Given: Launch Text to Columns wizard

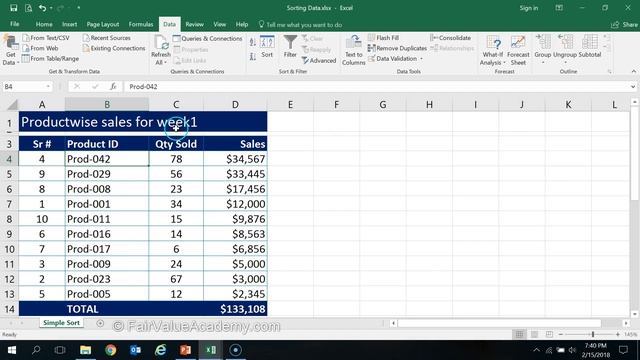Looking at the screenshot, I should pyautogui.click(x=353, y=50).
